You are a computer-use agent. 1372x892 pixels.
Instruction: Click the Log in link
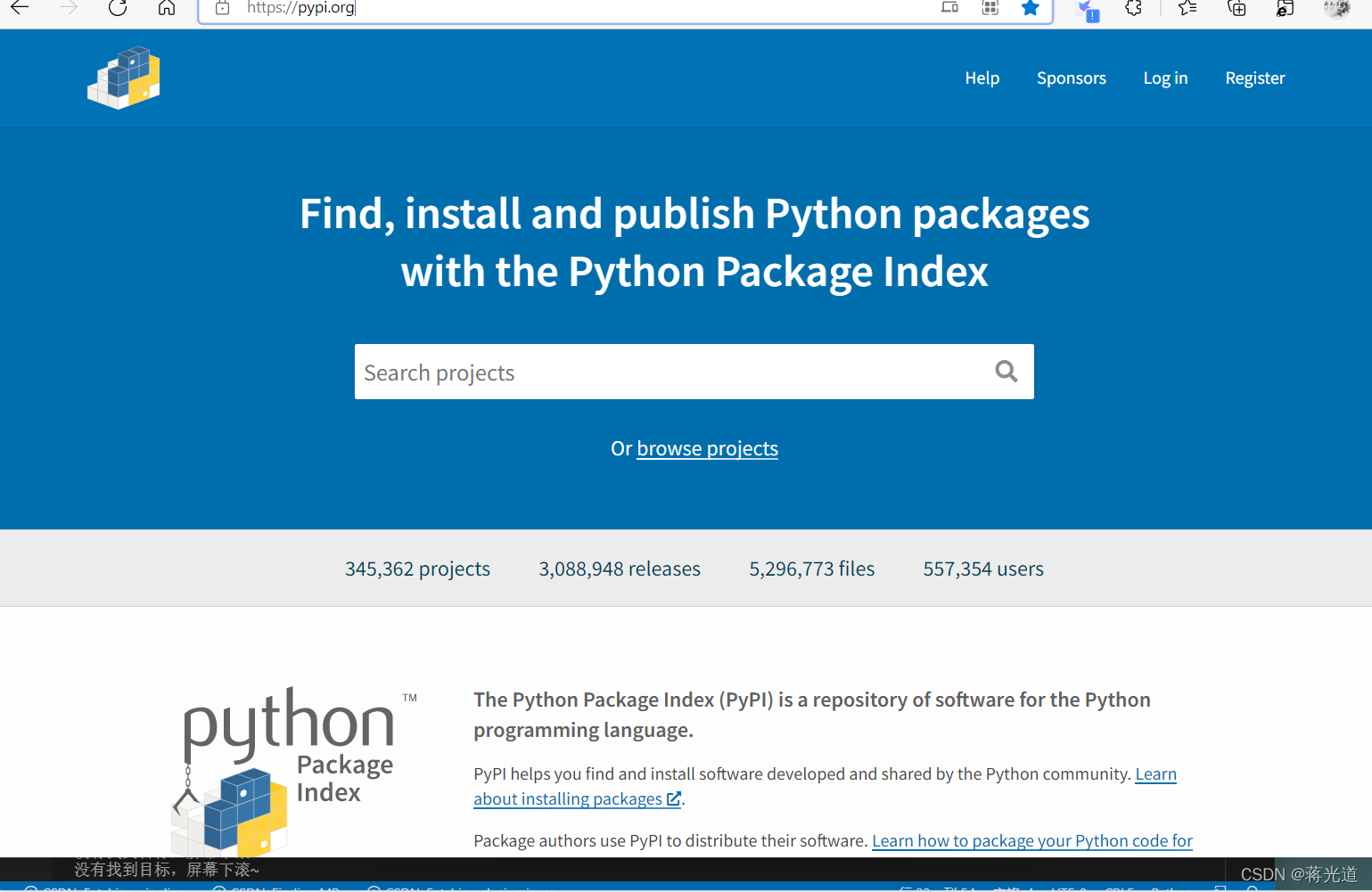coord(1165,78)
